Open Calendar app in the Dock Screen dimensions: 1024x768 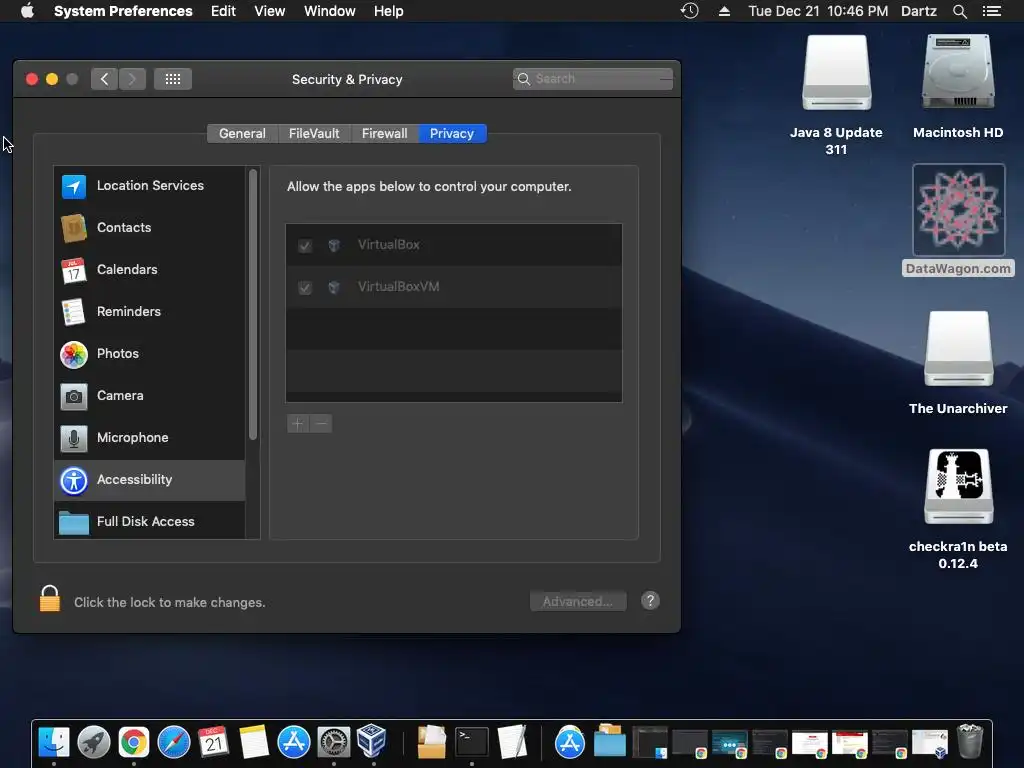[x=214, y=743]
